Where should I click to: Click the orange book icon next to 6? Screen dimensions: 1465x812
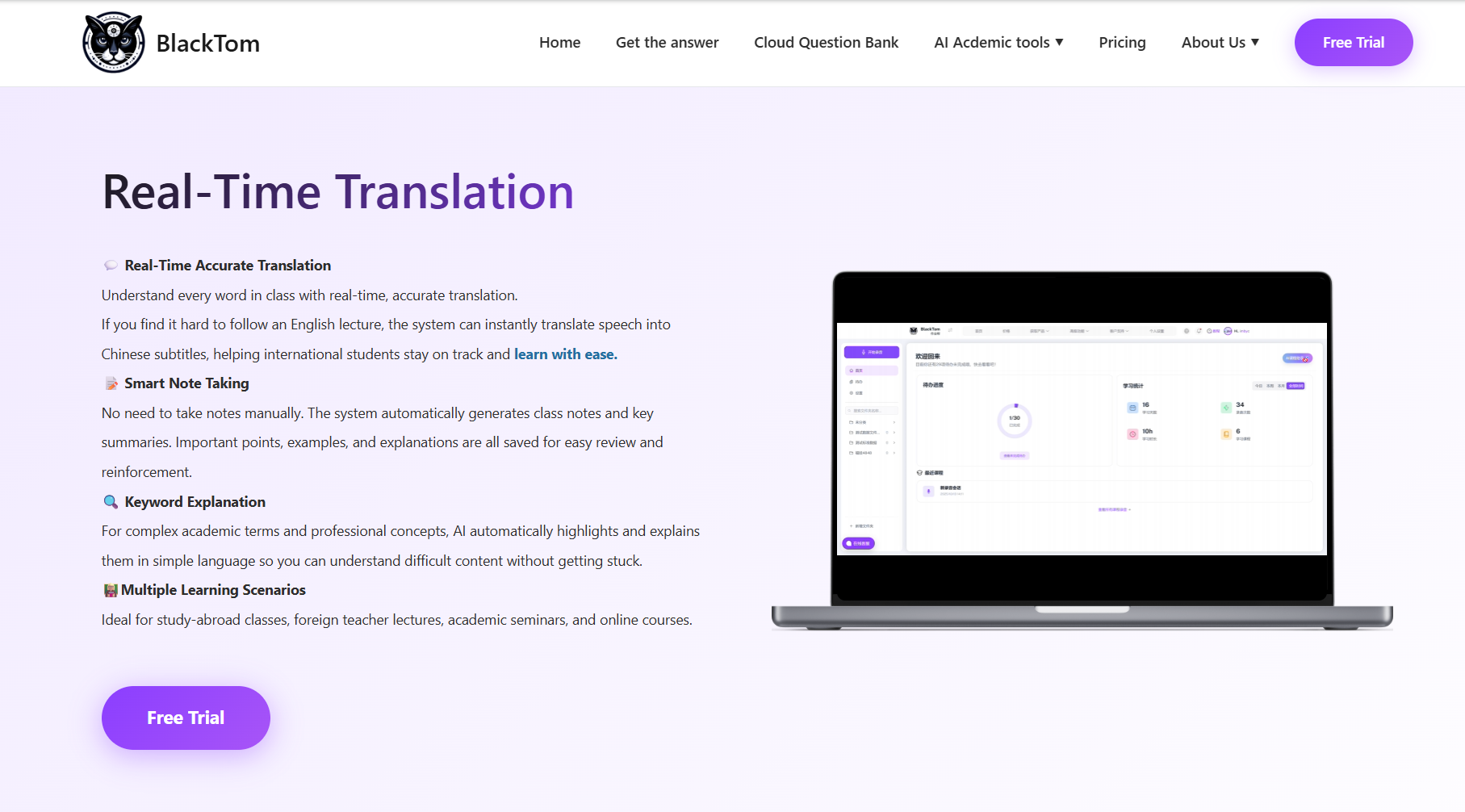[1226, 434]
